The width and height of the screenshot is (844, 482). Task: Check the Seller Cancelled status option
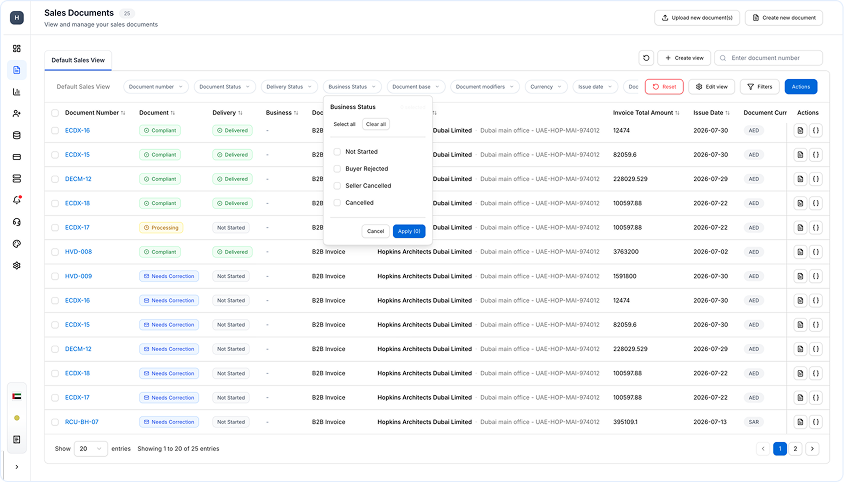coord(337,185)
